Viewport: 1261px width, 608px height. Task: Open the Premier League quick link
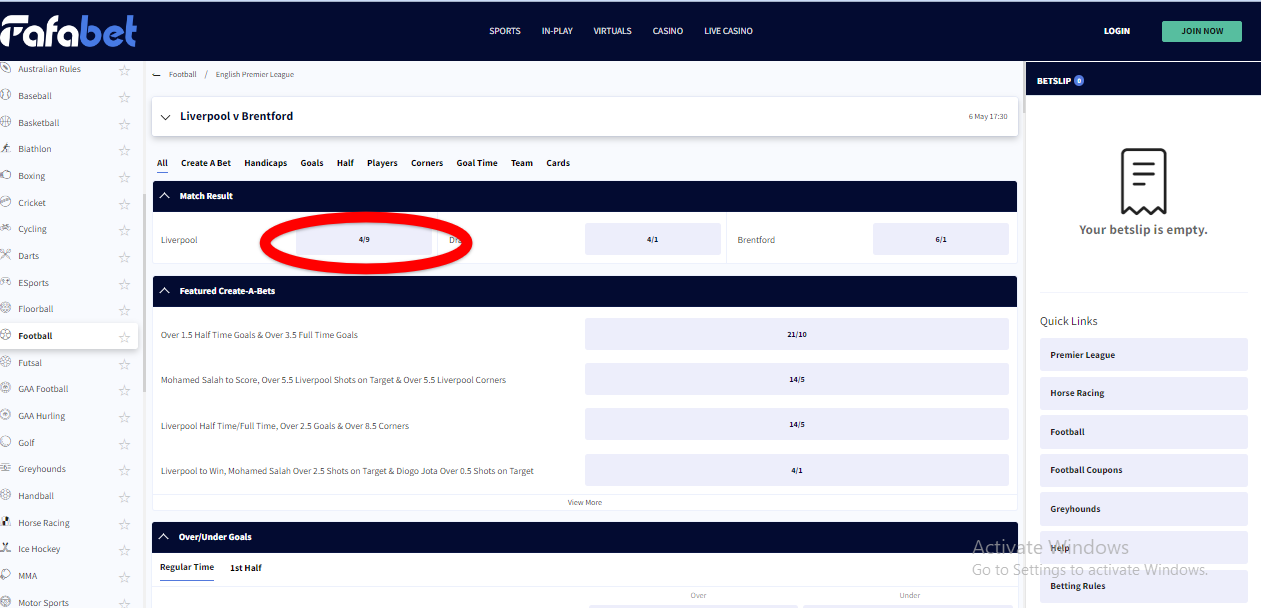1144,355
